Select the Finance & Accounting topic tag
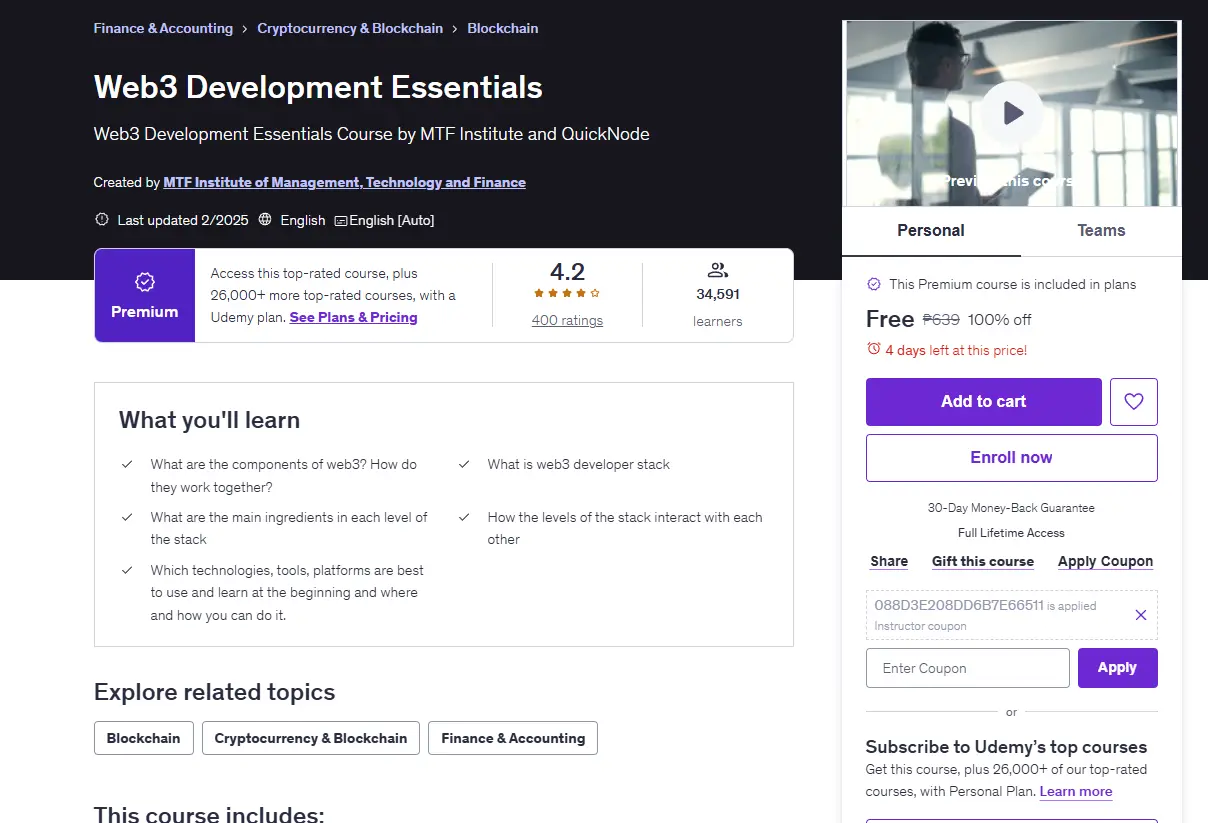 [513, 738]
